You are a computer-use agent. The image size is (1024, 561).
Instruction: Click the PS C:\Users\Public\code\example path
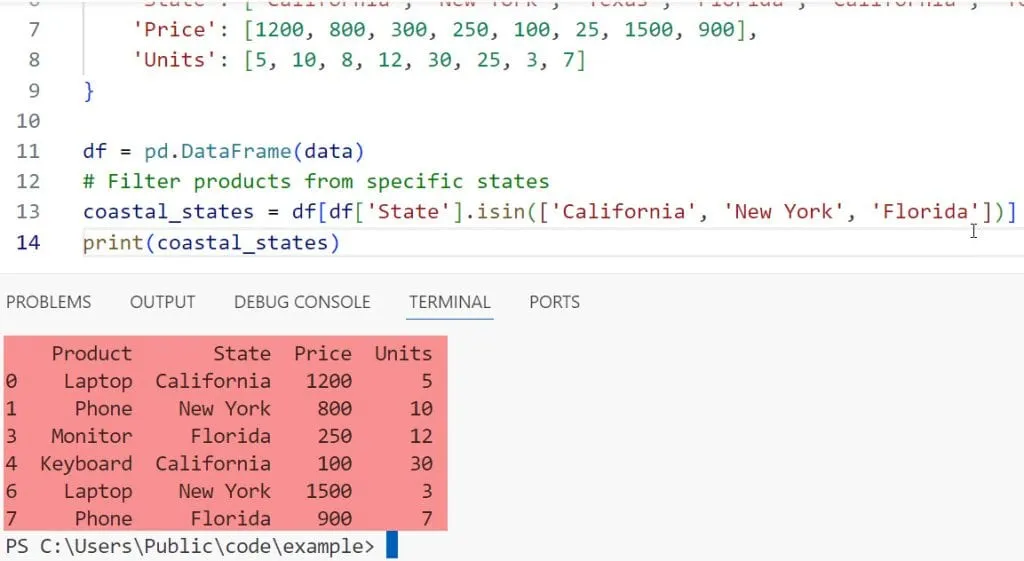tap(190, 546)
